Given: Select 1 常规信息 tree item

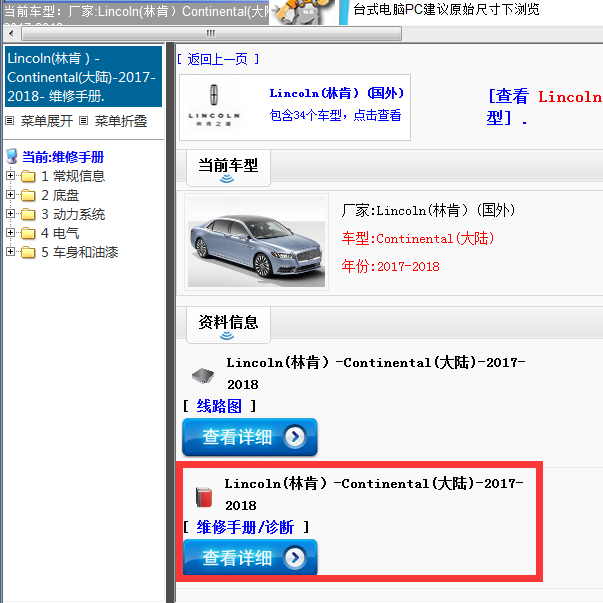Looking at the screenshot, I should point(73,176).
